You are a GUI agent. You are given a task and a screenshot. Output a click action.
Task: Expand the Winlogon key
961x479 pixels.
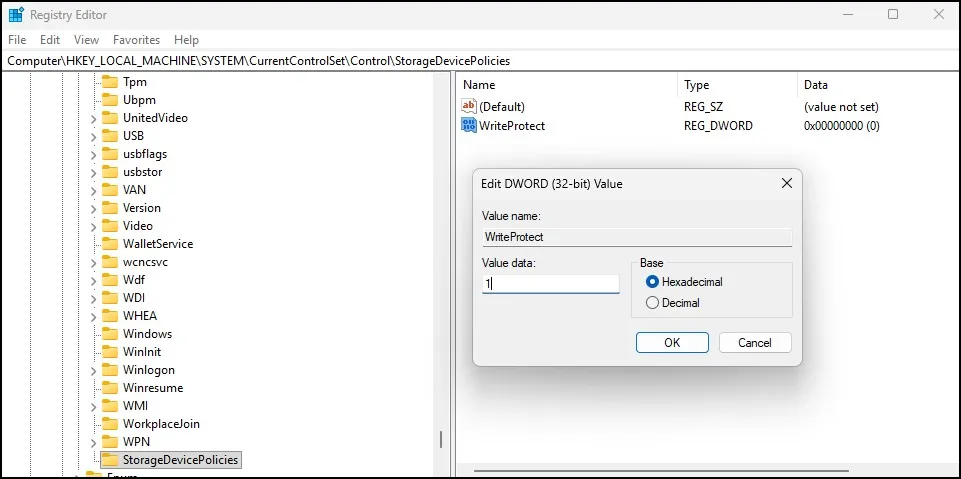93,370
